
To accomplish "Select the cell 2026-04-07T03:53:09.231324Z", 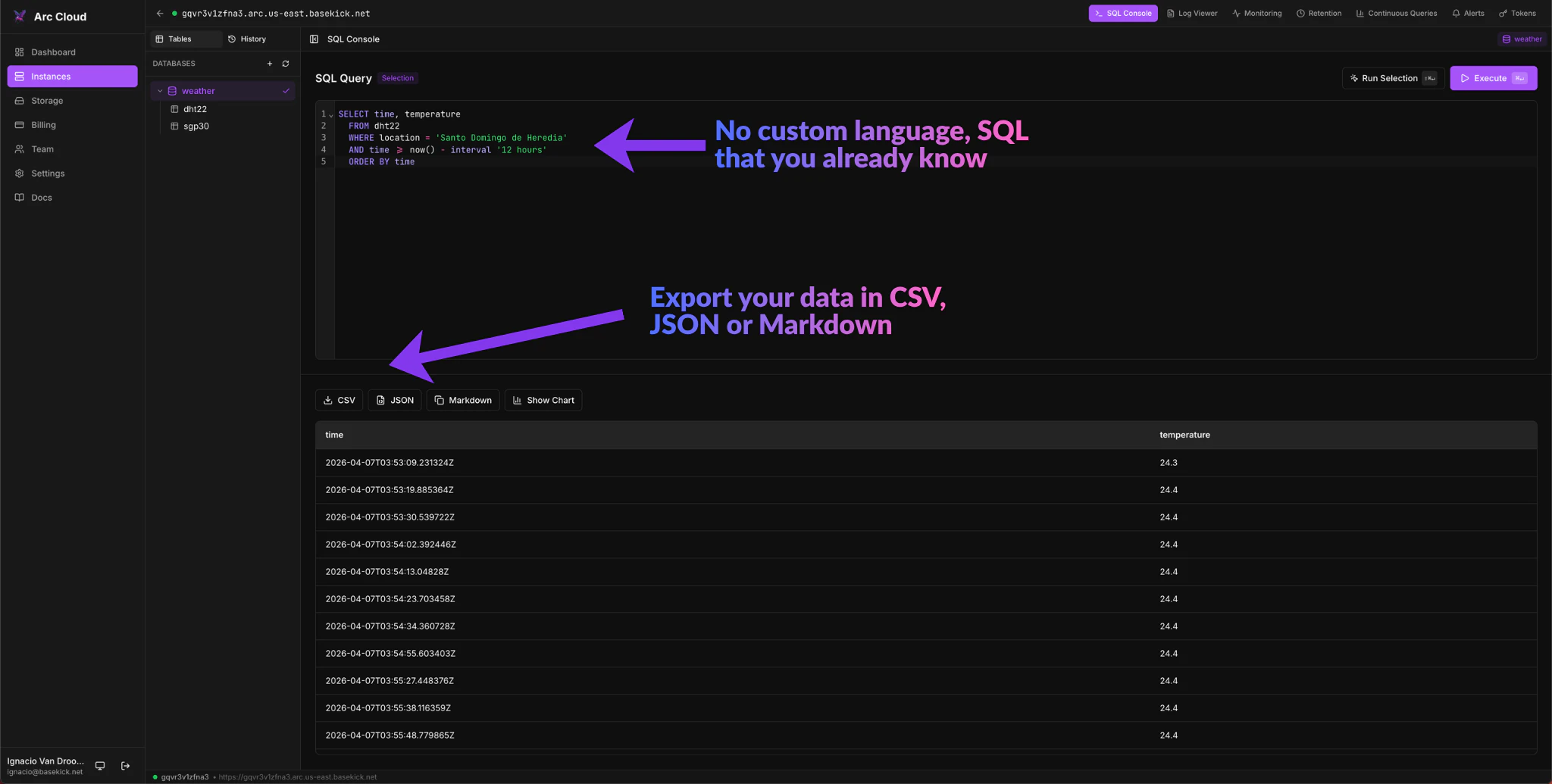I will (x=390, y=463).
